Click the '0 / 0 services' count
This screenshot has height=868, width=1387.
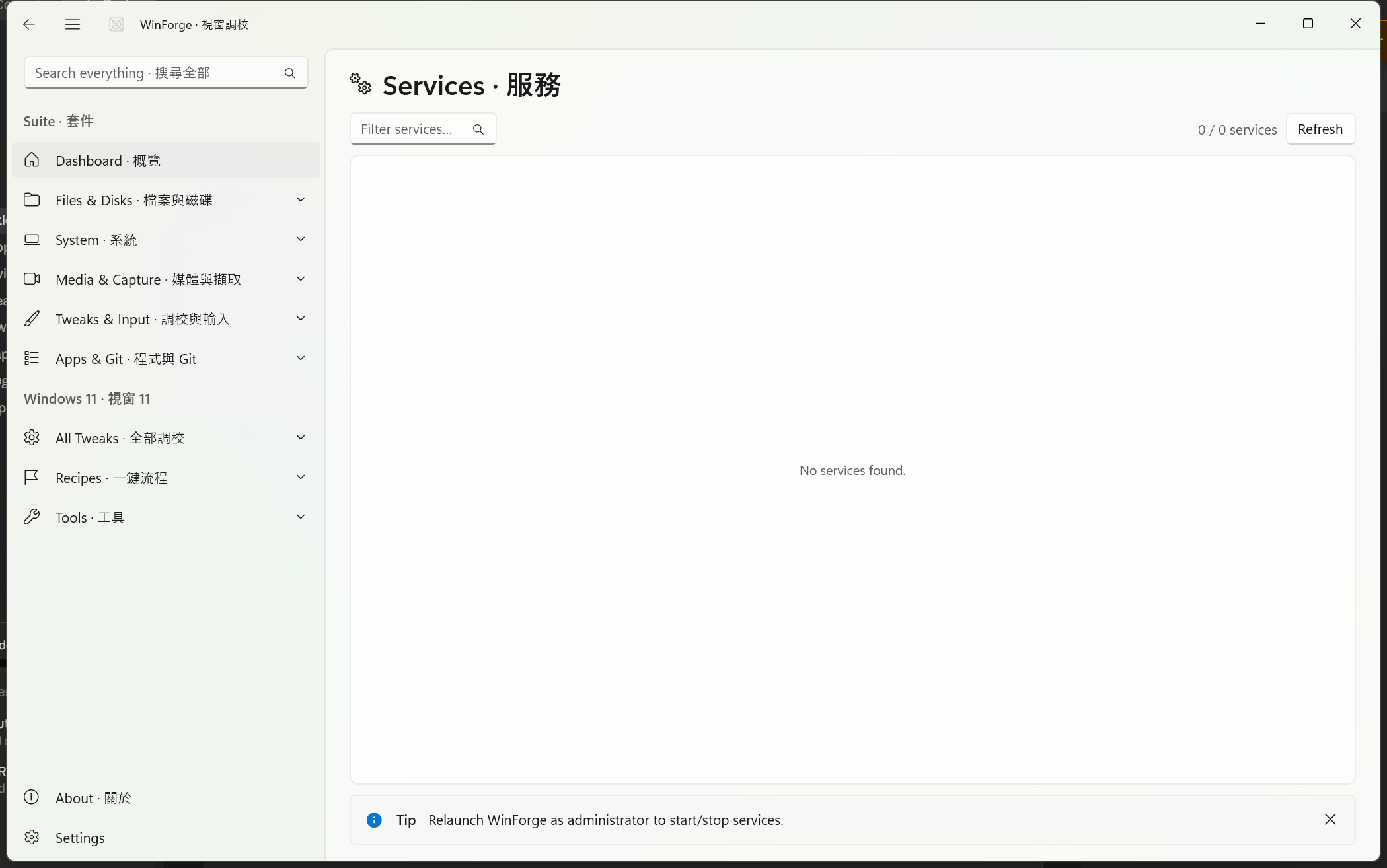coord(1237,129)
